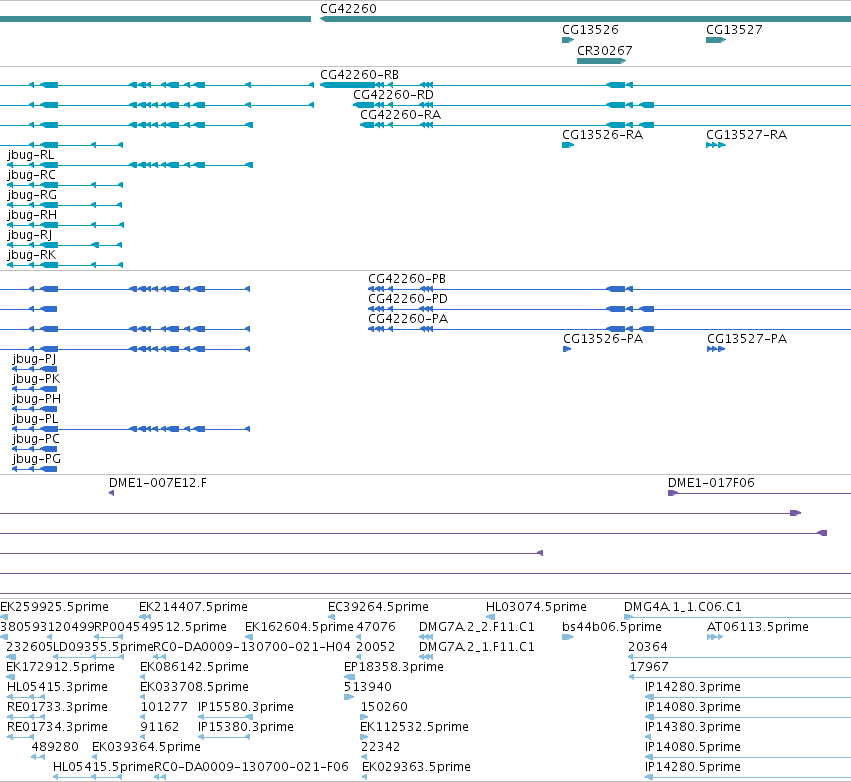Click the CG13527 gene feature label
851x782 pixels.
coord(734,30)
